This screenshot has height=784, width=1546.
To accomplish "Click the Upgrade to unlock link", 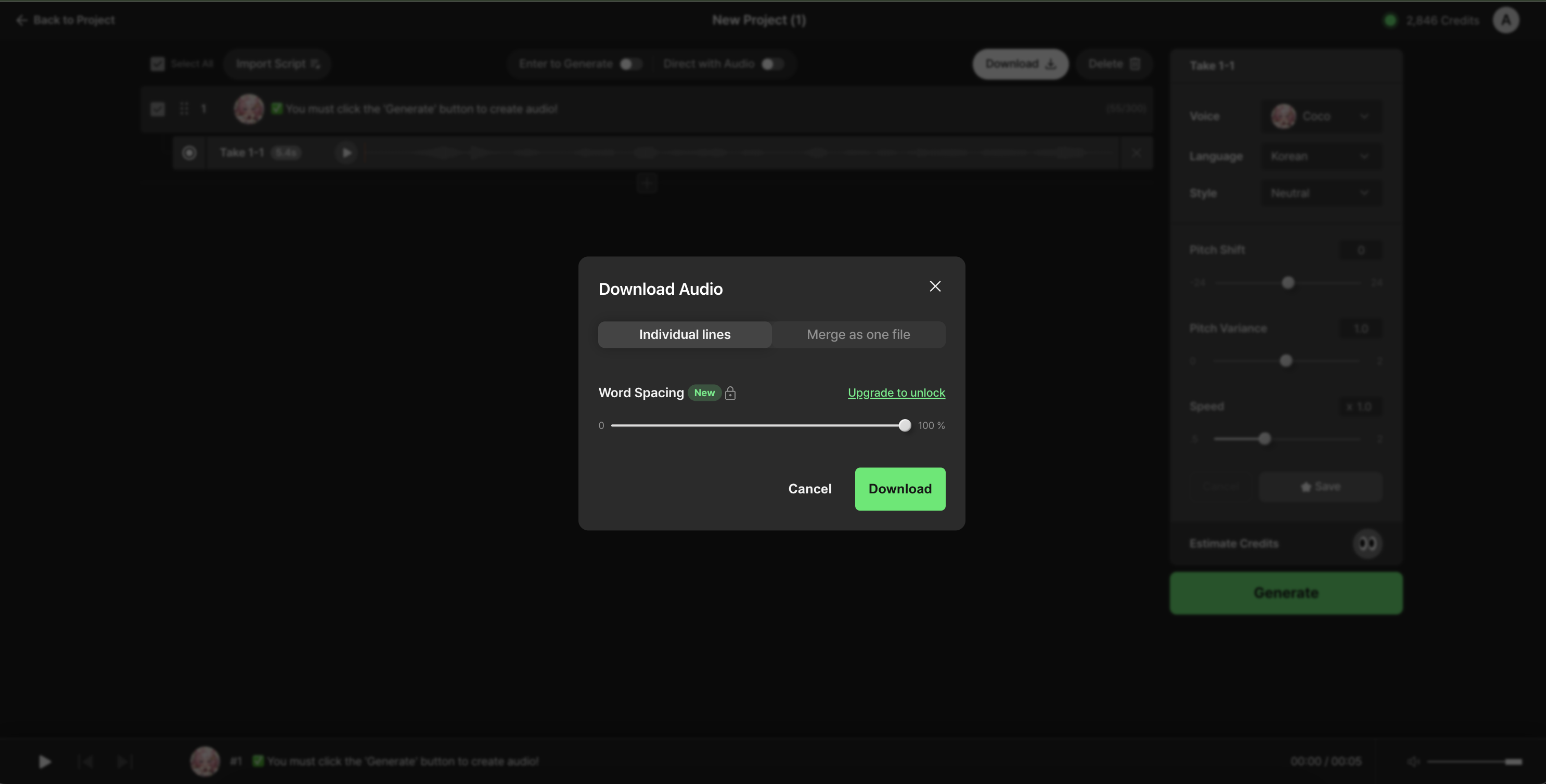I will (896, 393).
